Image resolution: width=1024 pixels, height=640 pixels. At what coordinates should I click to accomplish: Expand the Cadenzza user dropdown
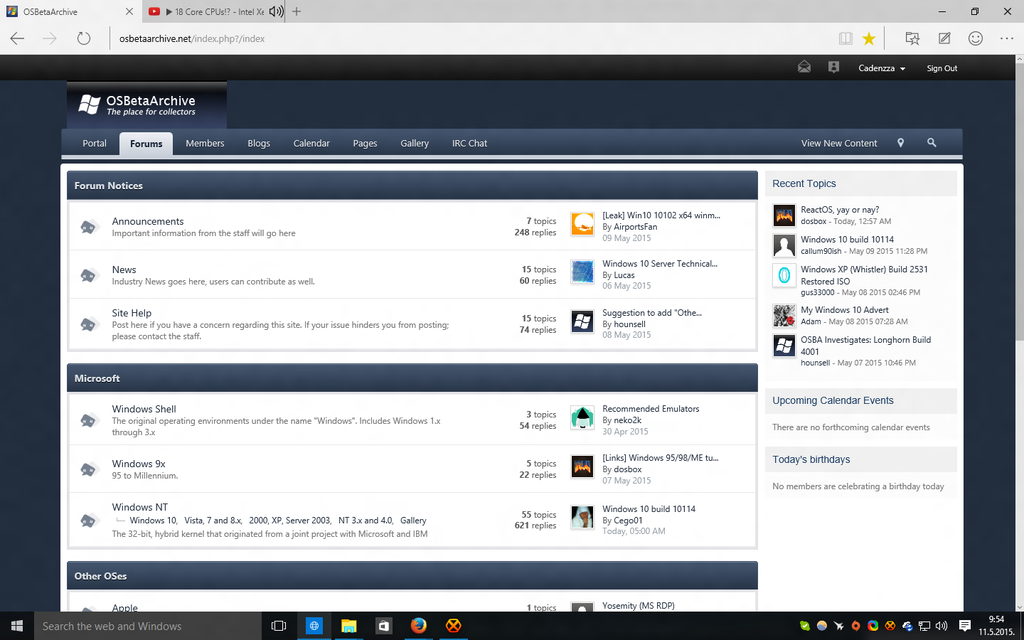[882, 68]
